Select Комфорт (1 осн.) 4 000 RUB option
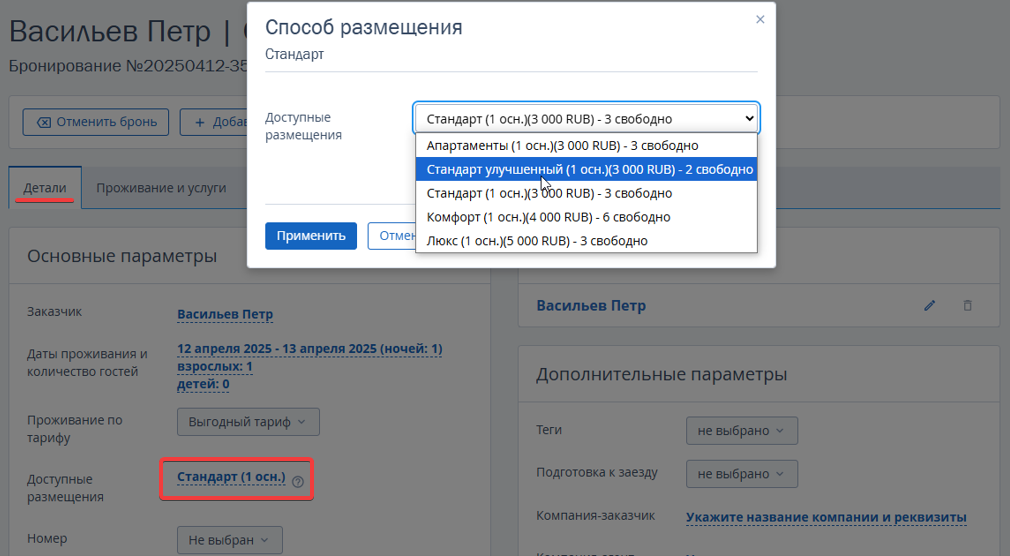The height and width of the screenshot is (556, 1010). point(586,217)
